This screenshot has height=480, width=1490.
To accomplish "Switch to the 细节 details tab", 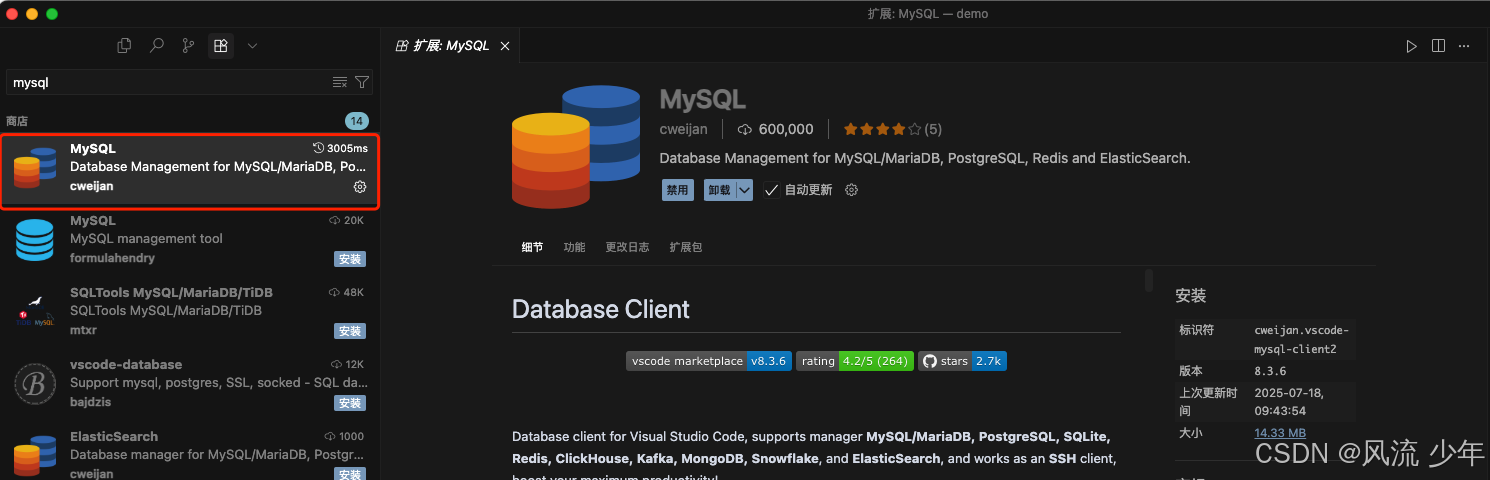I will [532, 247].
